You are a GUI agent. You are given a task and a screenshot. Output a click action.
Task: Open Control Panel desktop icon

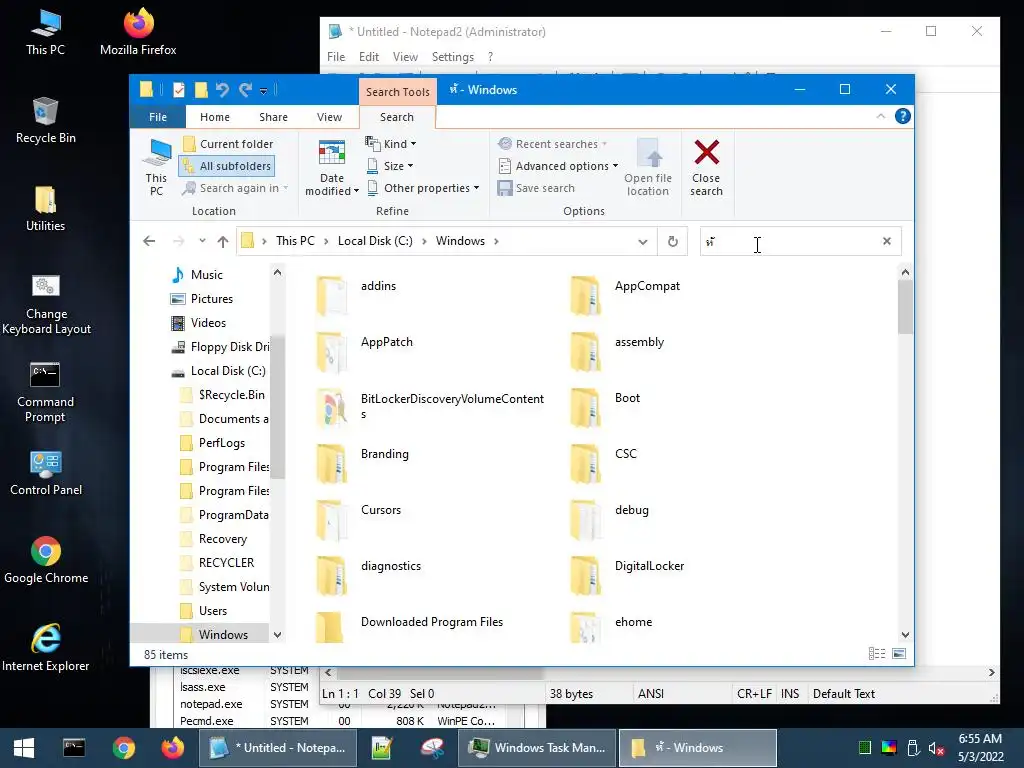point(46,473)
